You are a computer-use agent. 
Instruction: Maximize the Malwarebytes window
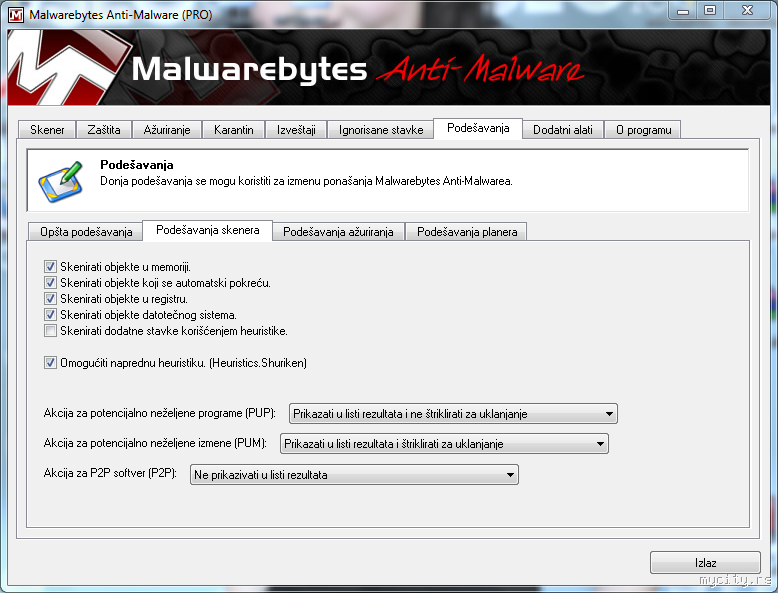(710, 10)
